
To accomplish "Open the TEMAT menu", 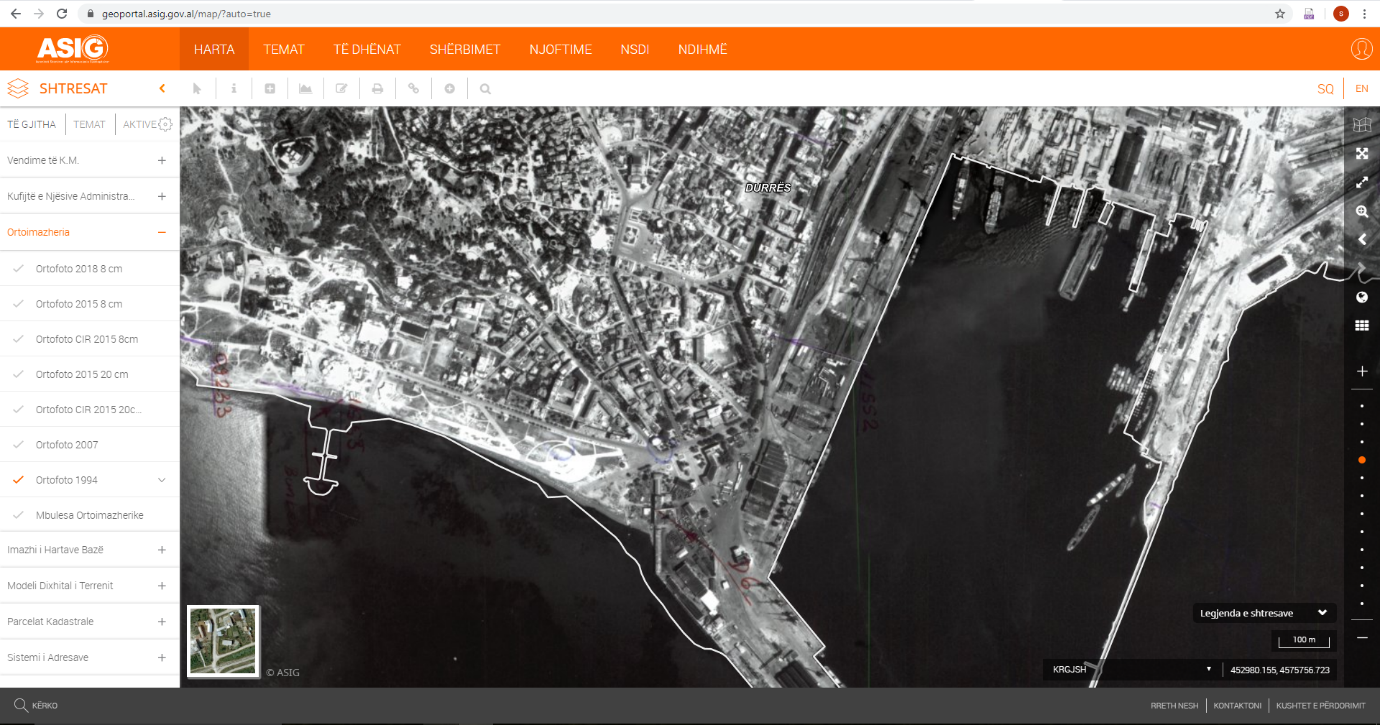I will [x=284, y=49].
